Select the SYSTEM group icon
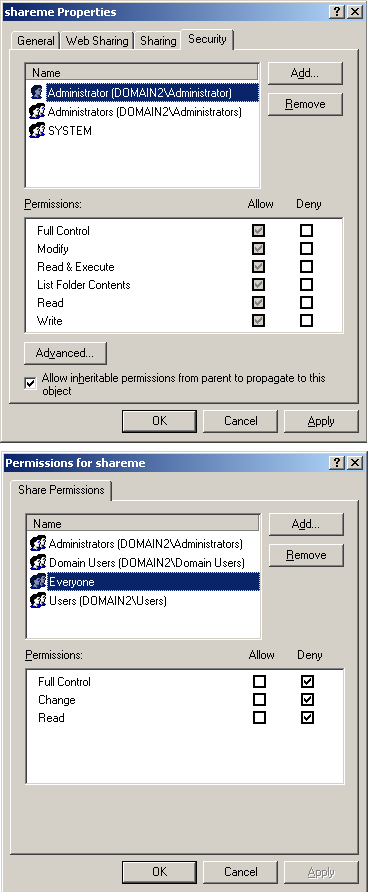Screen dimensions: 368x894 click(37, 131)
